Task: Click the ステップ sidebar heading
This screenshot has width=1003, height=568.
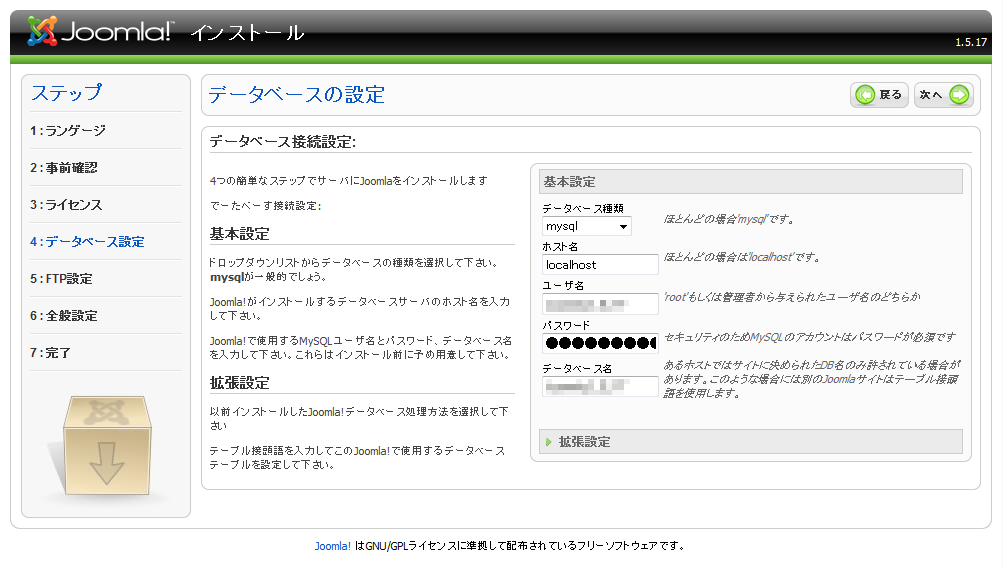Action: click(67, 93)
